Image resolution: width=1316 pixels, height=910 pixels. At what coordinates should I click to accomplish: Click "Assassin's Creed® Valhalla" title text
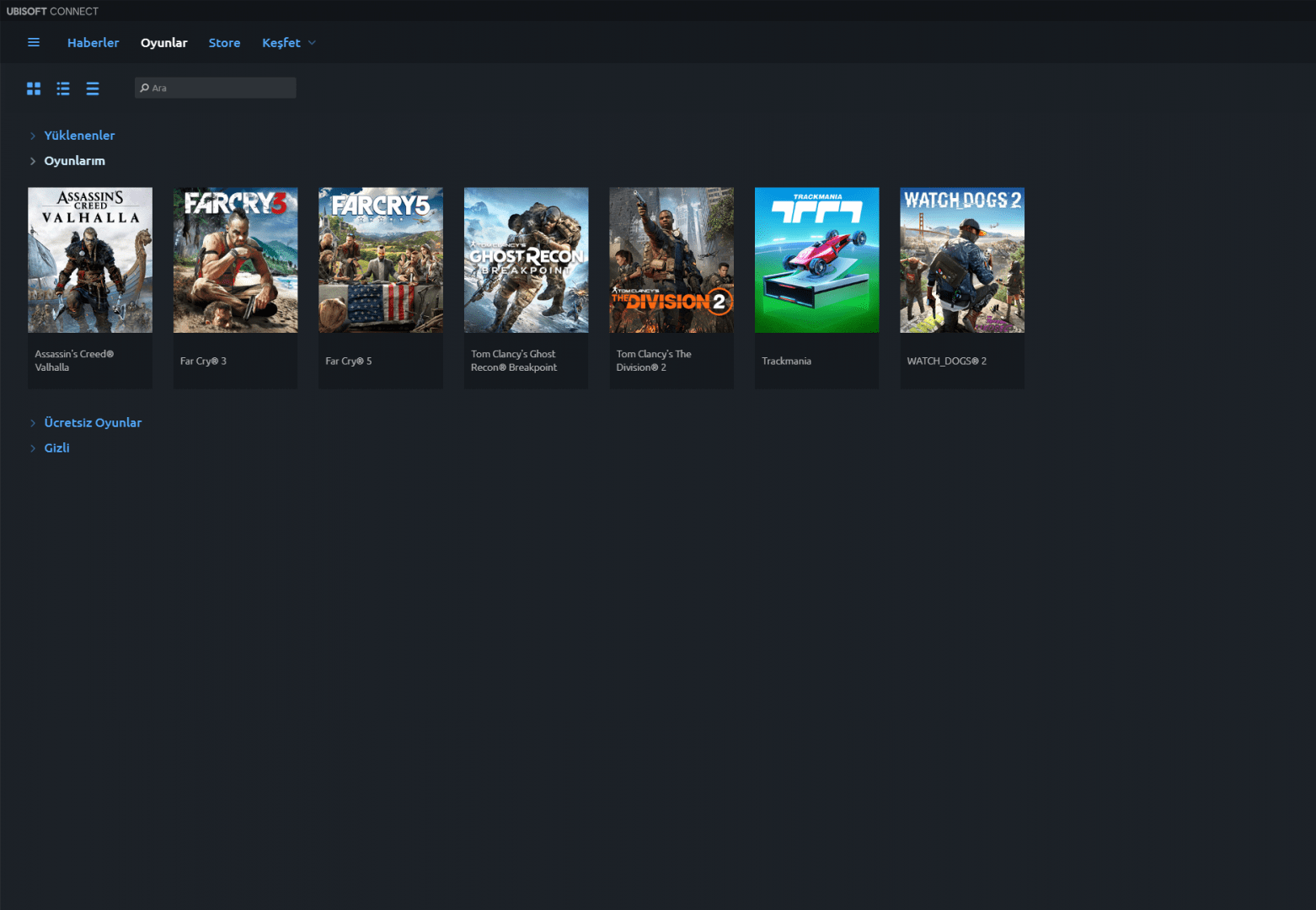(x=74, y=361)
